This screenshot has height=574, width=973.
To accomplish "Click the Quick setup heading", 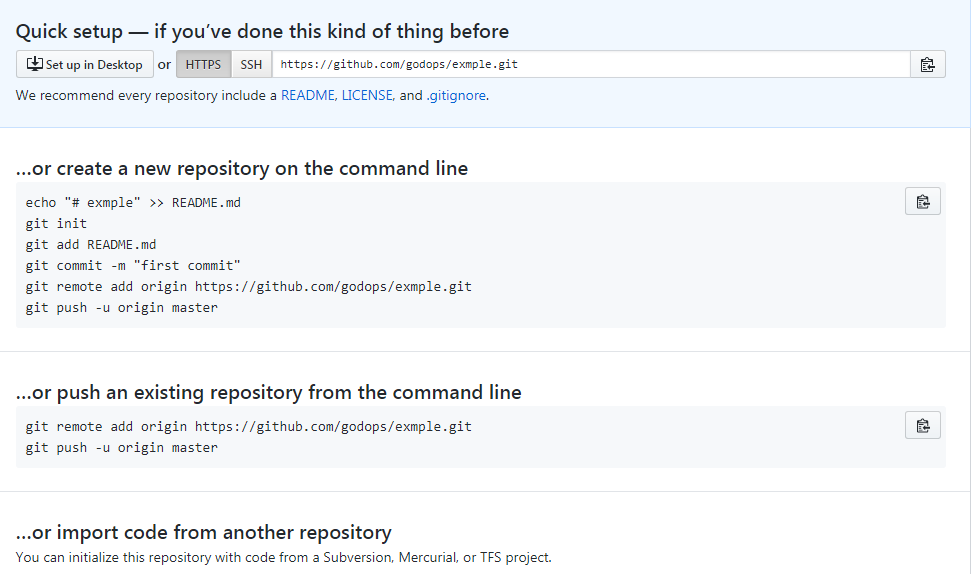I will click(x=262, y=32).
